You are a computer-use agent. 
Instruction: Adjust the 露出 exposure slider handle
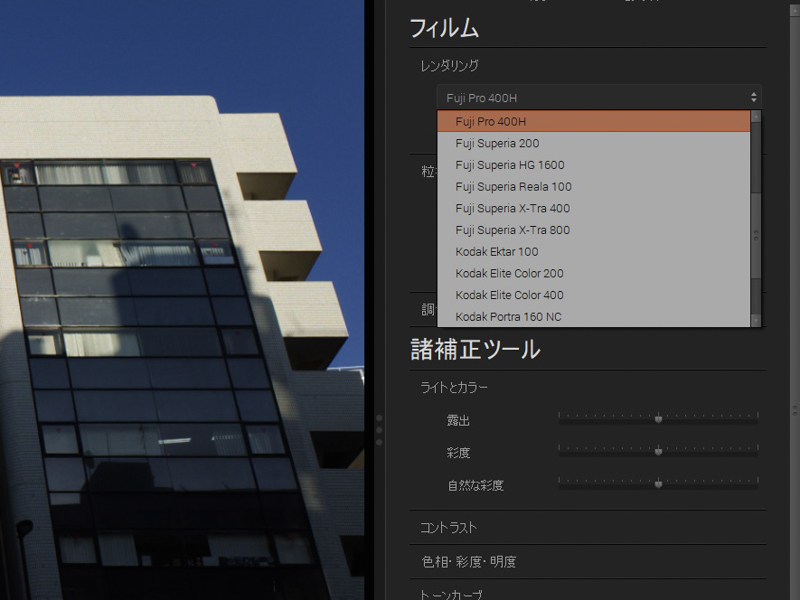coord(658,418)
